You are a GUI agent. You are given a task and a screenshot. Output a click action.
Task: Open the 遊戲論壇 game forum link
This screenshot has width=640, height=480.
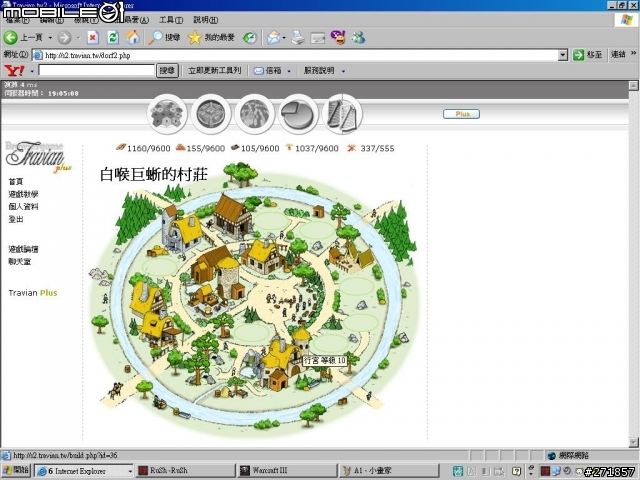[x=23, y=249]
